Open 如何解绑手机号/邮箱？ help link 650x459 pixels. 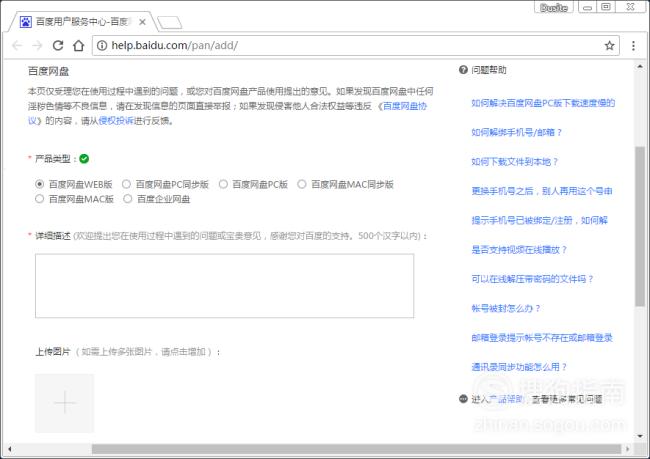point(517,132)
